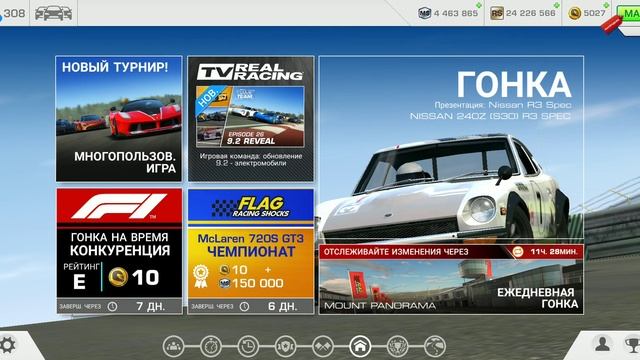
Task: Click the green MA store button
Action: (629, 13)
